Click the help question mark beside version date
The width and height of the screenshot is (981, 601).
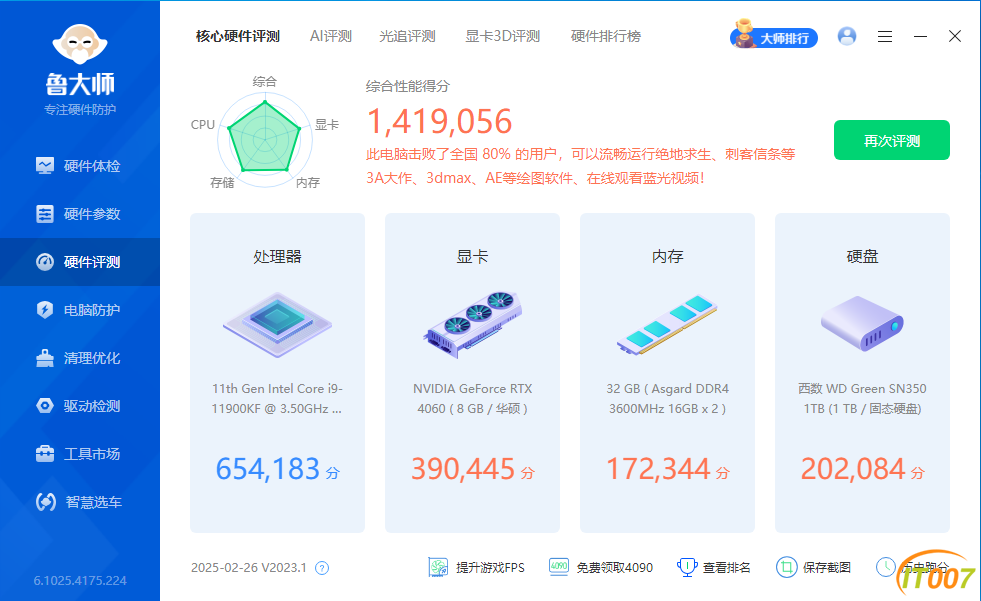(322, 568)
